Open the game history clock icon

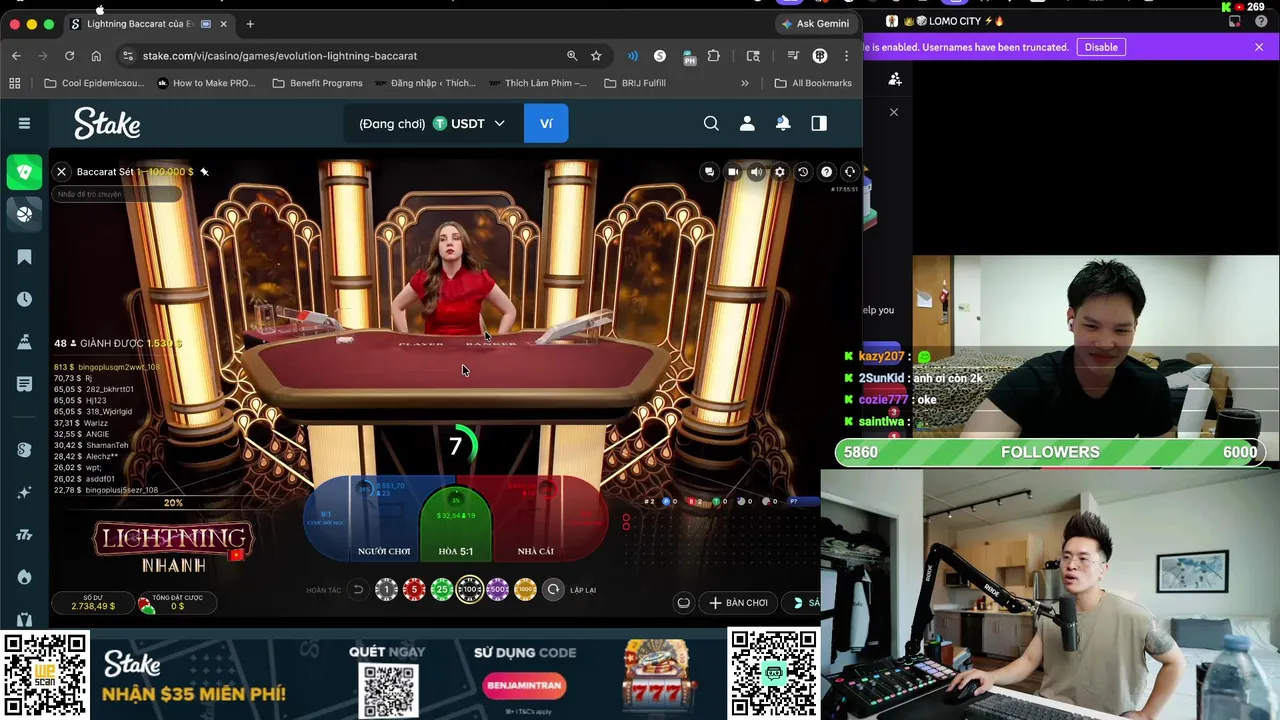803,172
